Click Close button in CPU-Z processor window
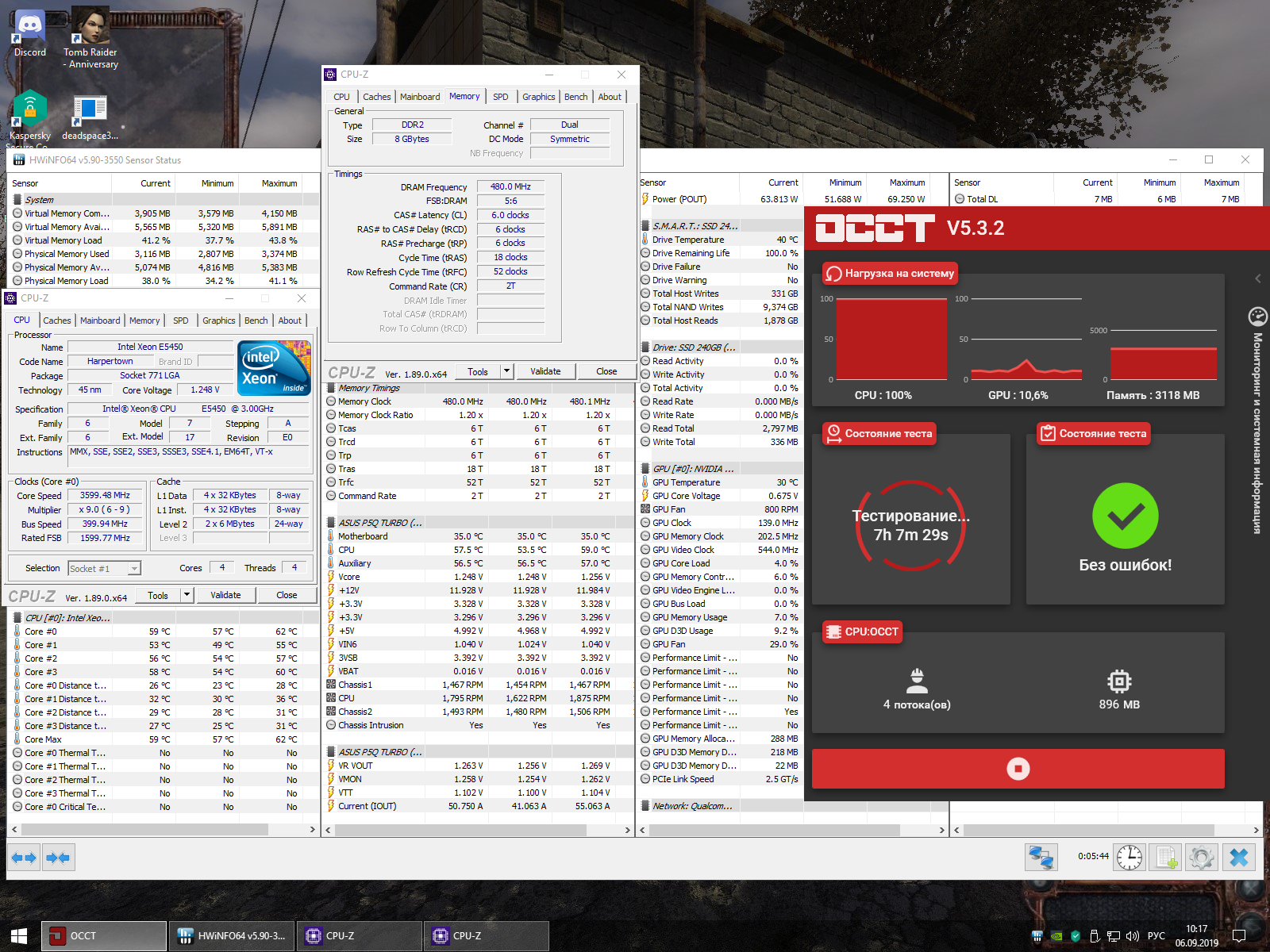 (x=287, y=595)
